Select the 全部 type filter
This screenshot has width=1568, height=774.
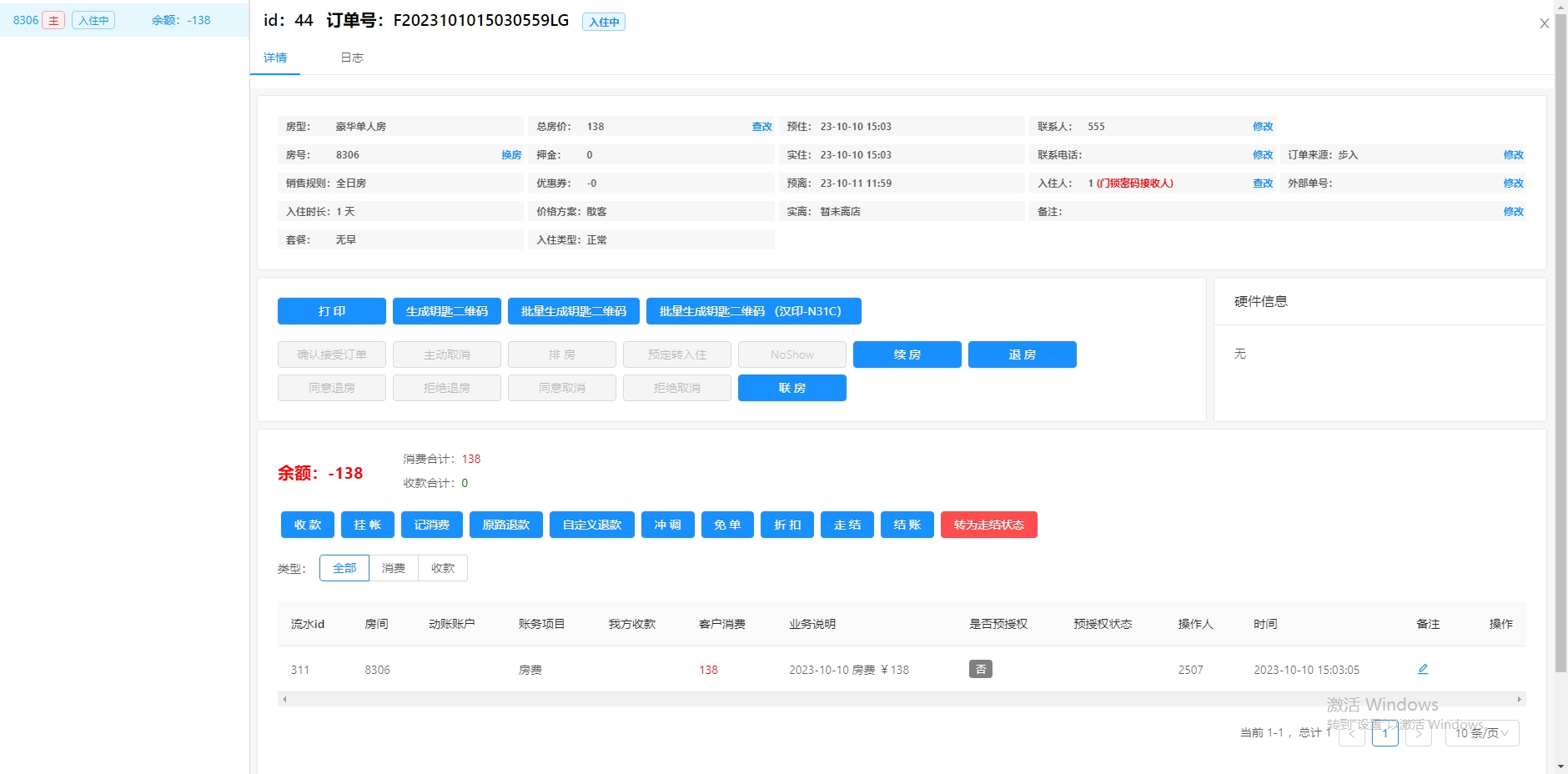pyautogui.click(x=344, y=568)
